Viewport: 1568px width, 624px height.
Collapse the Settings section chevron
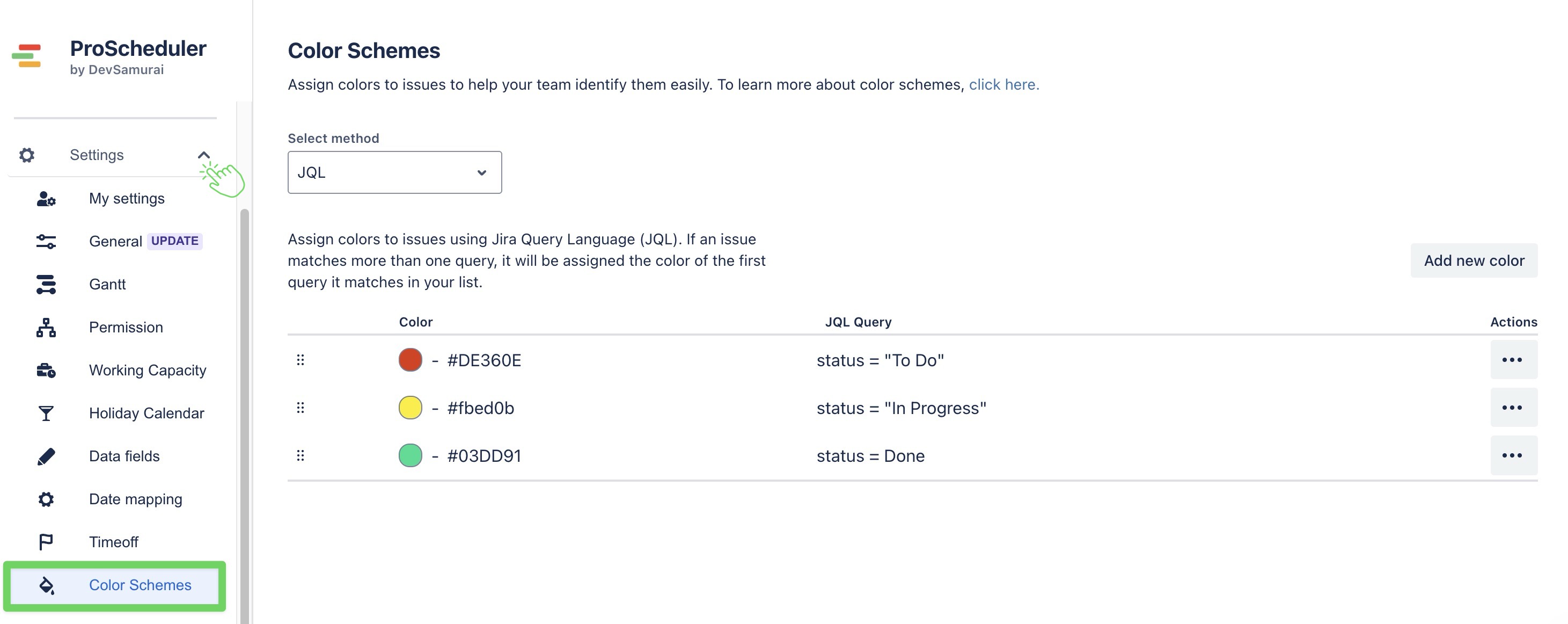coord(204,155)
